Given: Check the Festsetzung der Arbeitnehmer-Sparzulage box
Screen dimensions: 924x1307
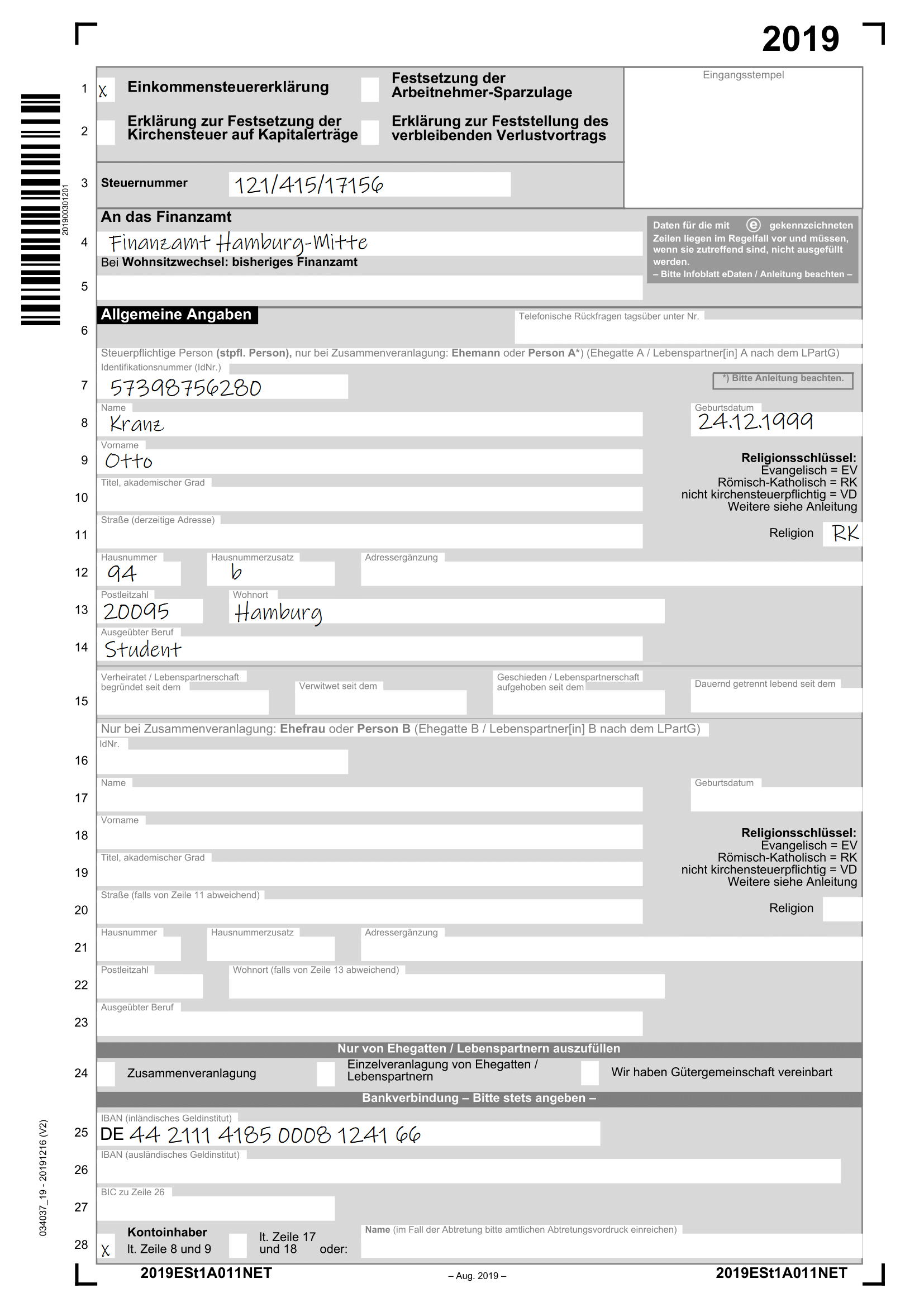Looking at the screenshot, I should tap(370, 90).
